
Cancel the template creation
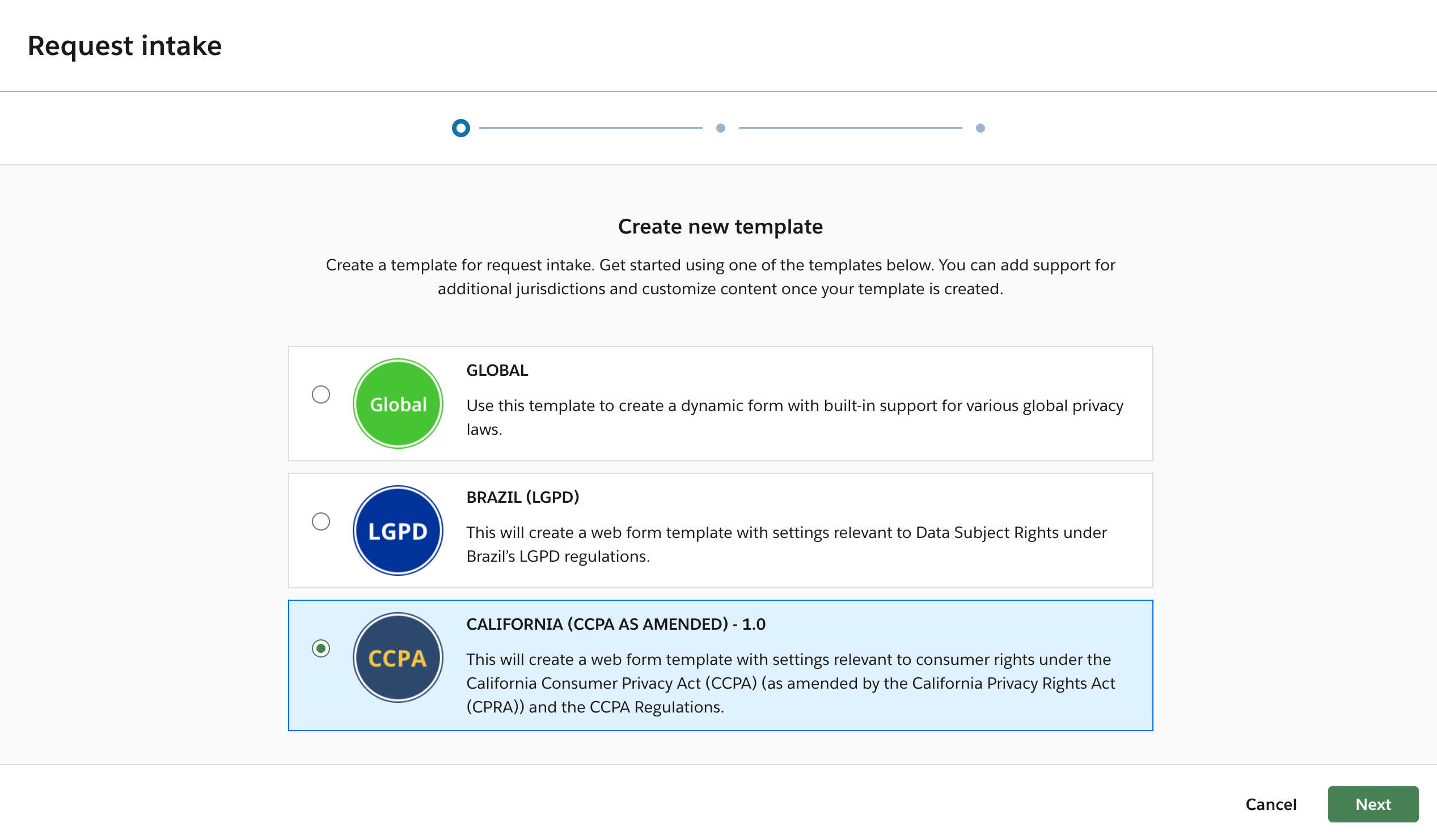(x=1270, y=804)
